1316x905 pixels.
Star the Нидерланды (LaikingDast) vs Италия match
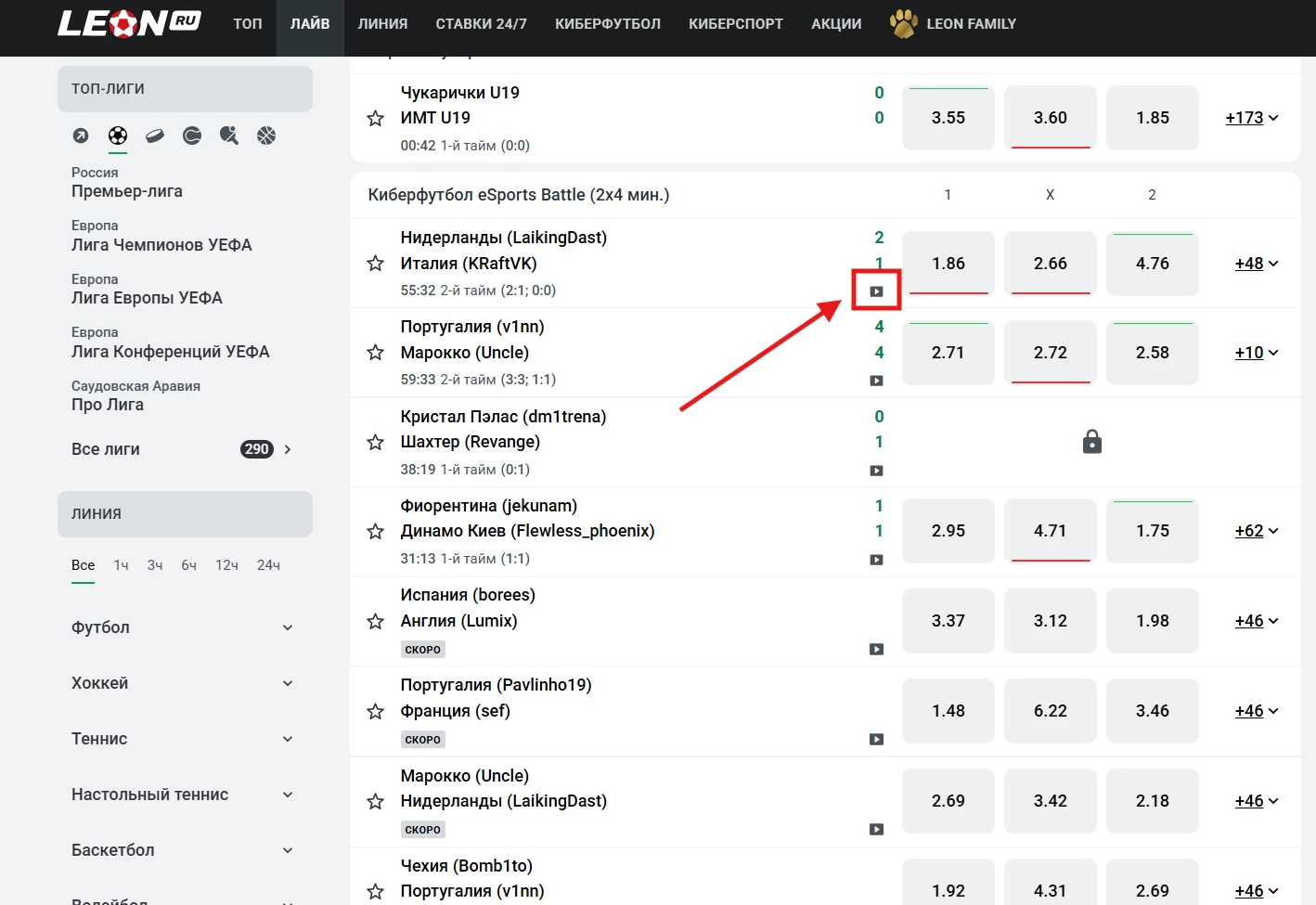pyautogui.click(x=375, y=264)
